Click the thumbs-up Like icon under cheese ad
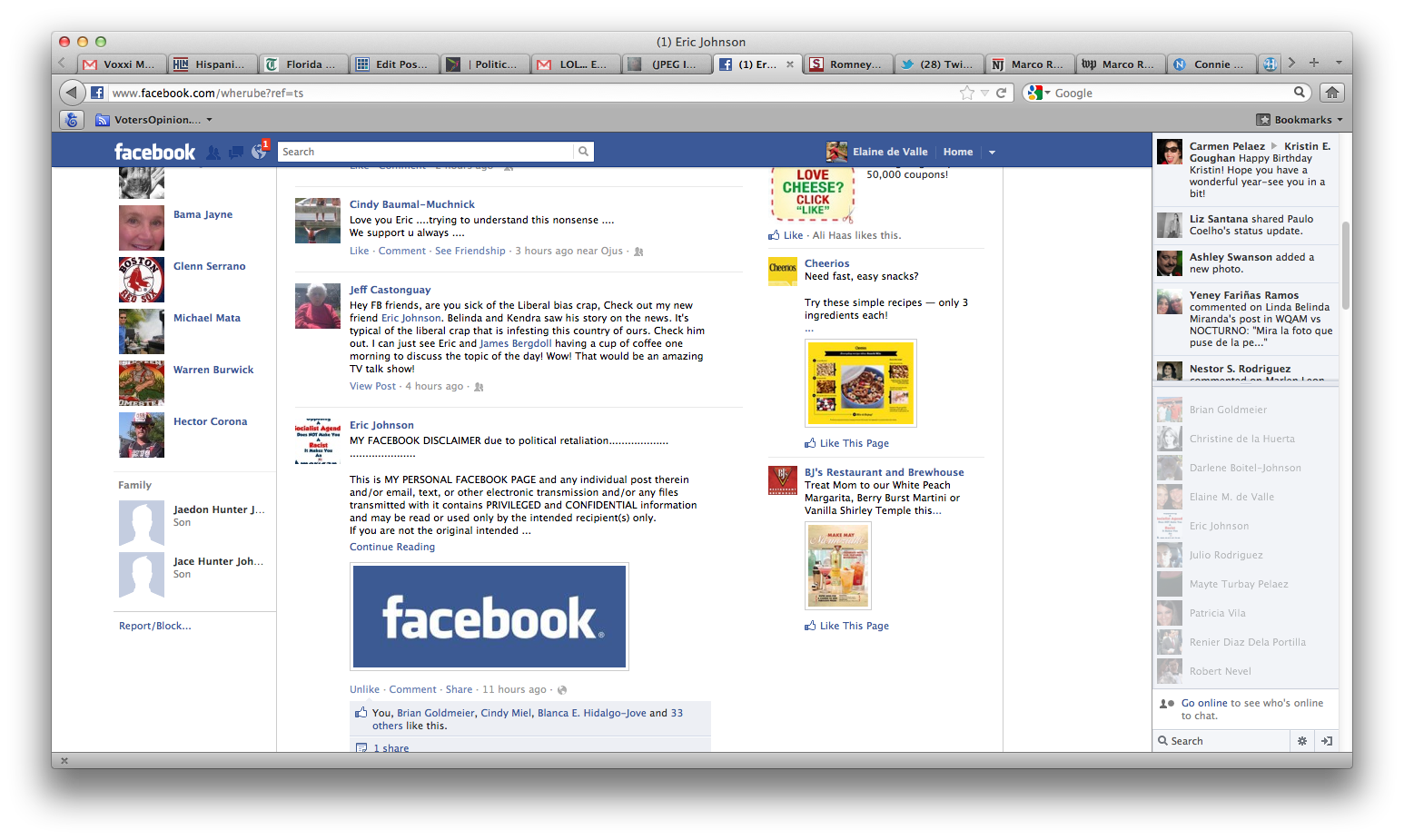 coord(774,235)
